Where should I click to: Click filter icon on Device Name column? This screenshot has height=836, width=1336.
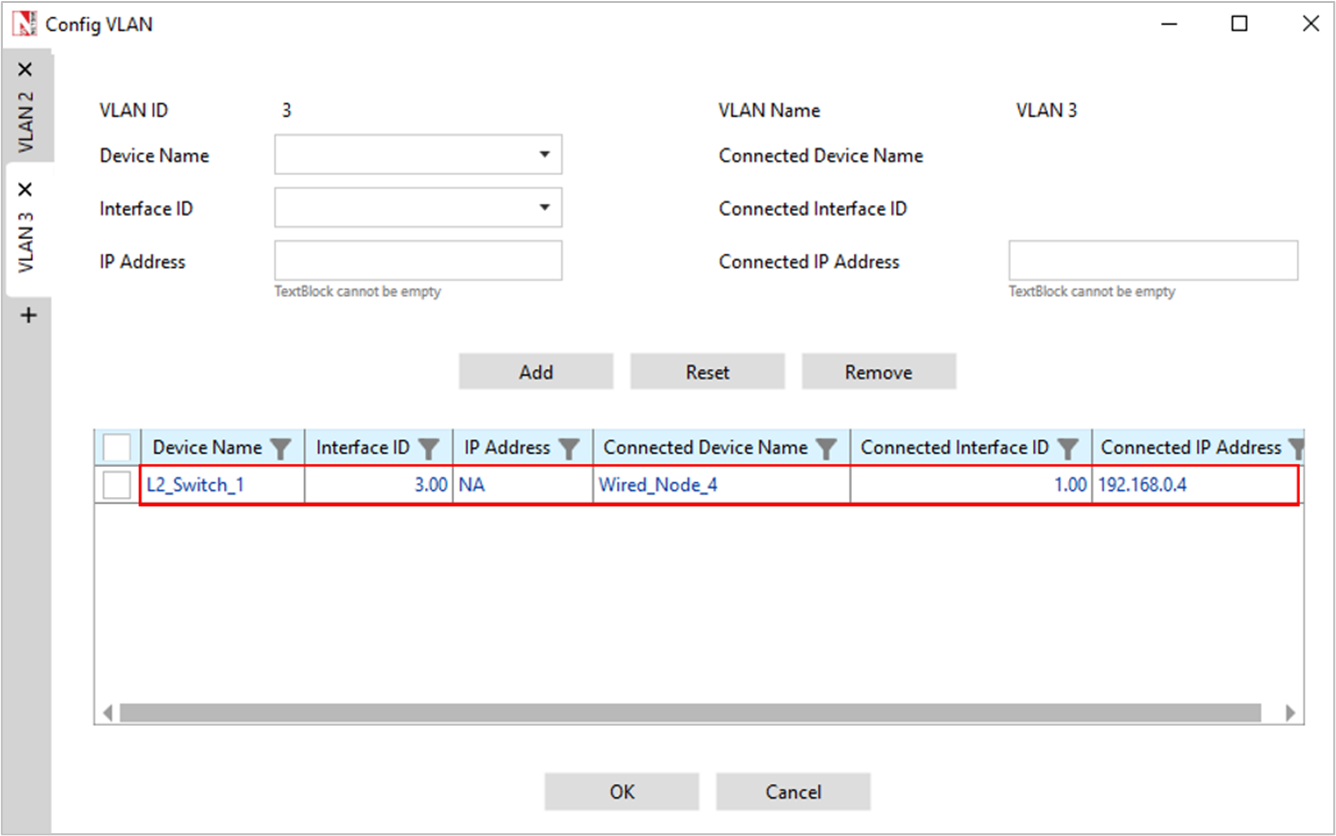pos(281,449)
